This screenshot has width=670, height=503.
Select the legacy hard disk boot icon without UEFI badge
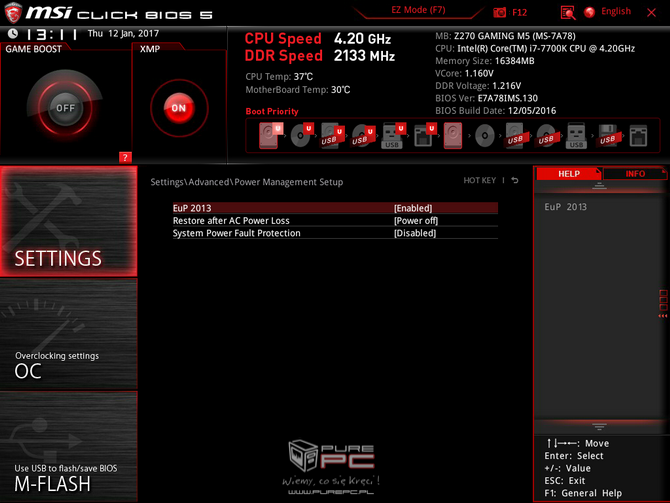453,136
